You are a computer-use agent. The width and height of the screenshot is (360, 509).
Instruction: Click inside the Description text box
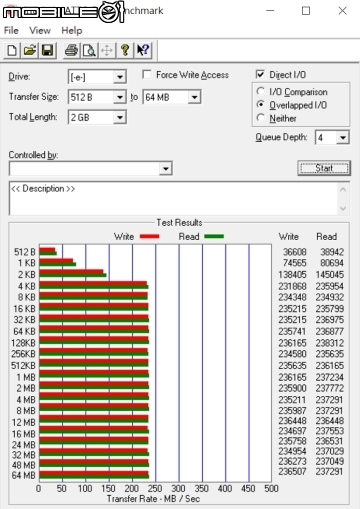point(173,198)
